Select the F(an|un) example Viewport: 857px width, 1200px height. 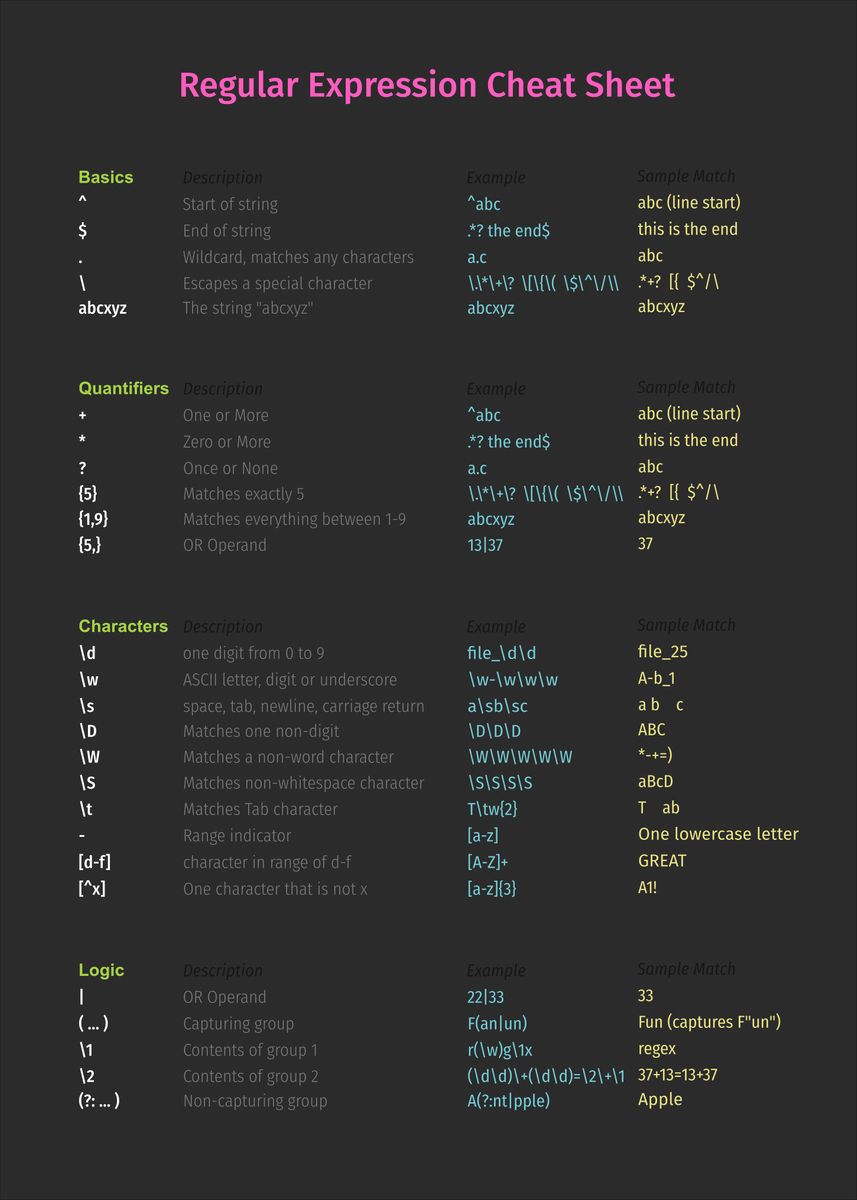[497, 1023]
